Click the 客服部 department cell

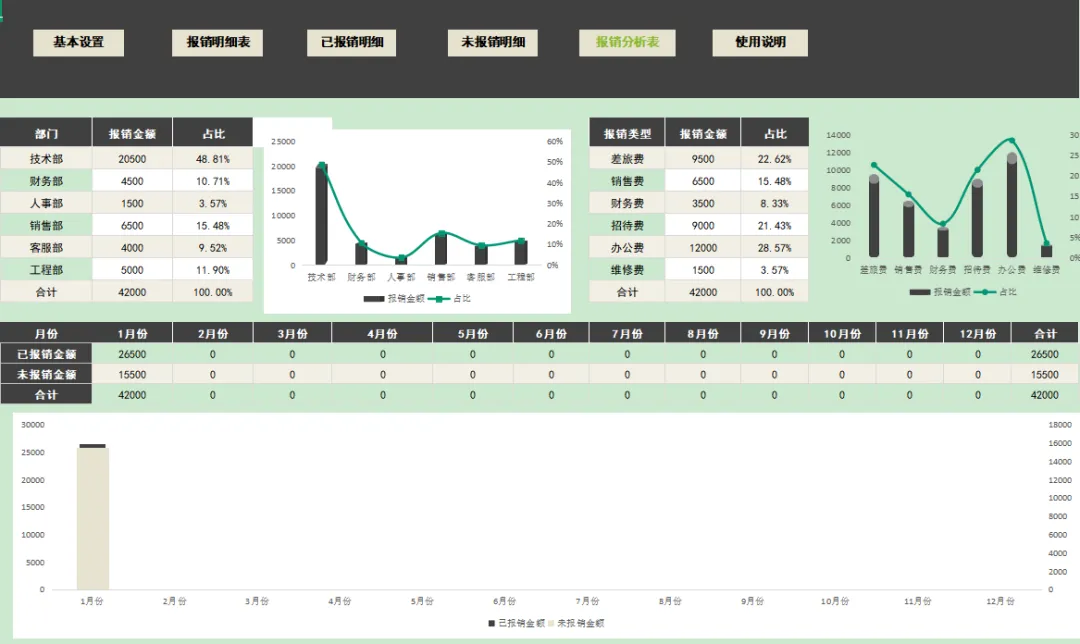coord(46,247)
